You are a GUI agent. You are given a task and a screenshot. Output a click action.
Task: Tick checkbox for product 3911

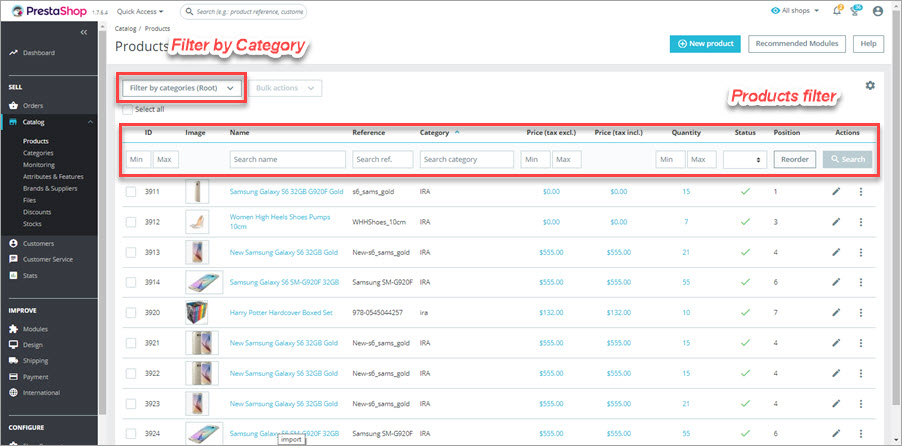(x=131, y=192)
